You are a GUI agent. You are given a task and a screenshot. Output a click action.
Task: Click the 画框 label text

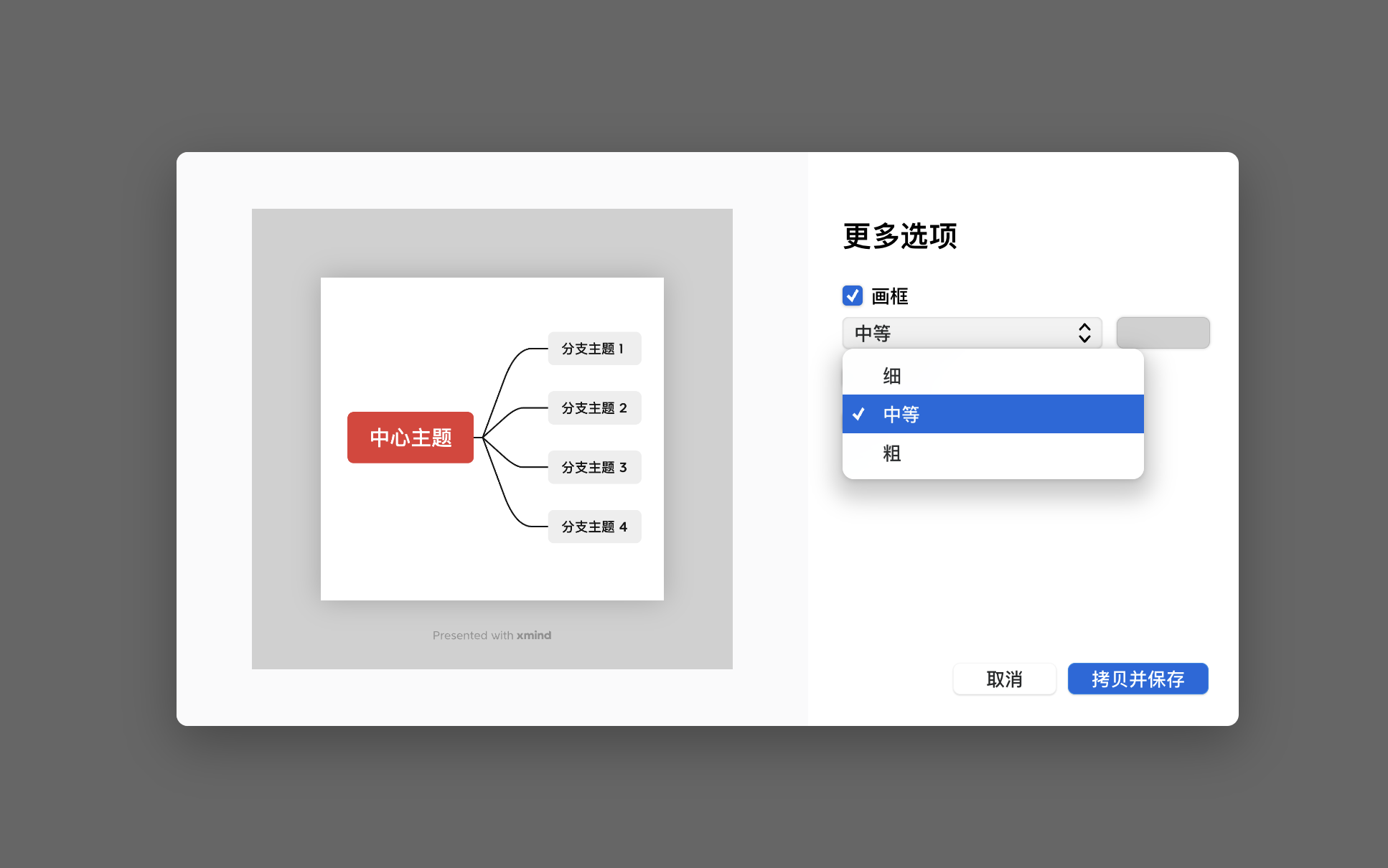[x=890, y=296]
